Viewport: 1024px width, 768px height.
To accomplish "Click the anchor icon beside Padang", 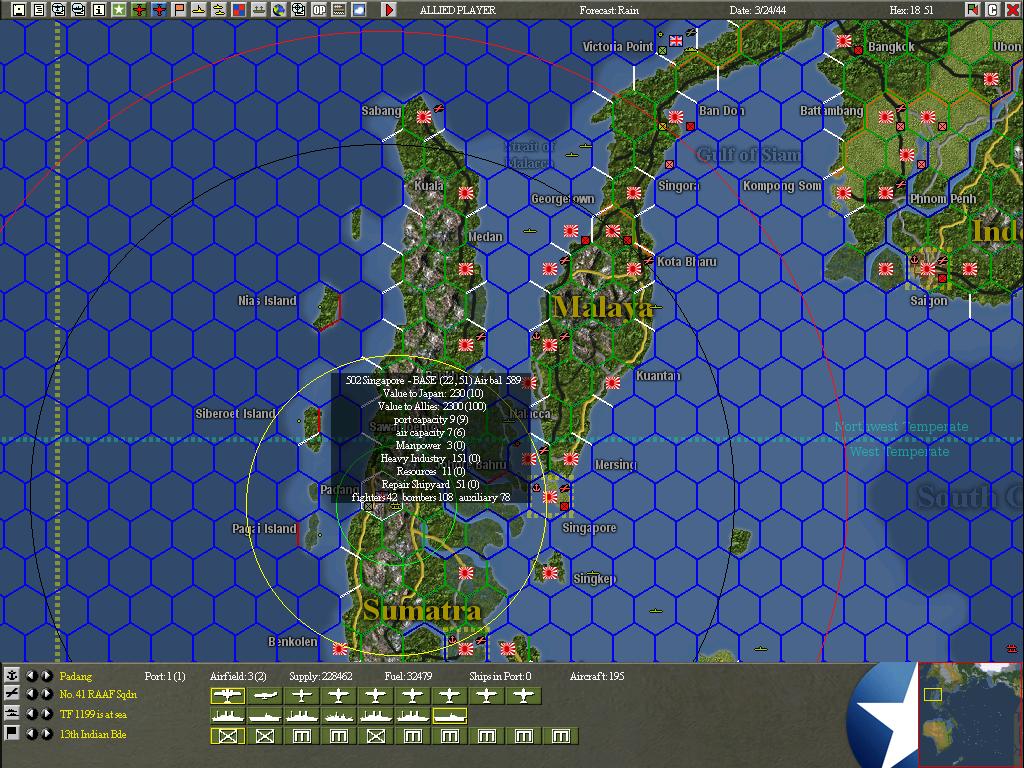I will click(11, 675).
